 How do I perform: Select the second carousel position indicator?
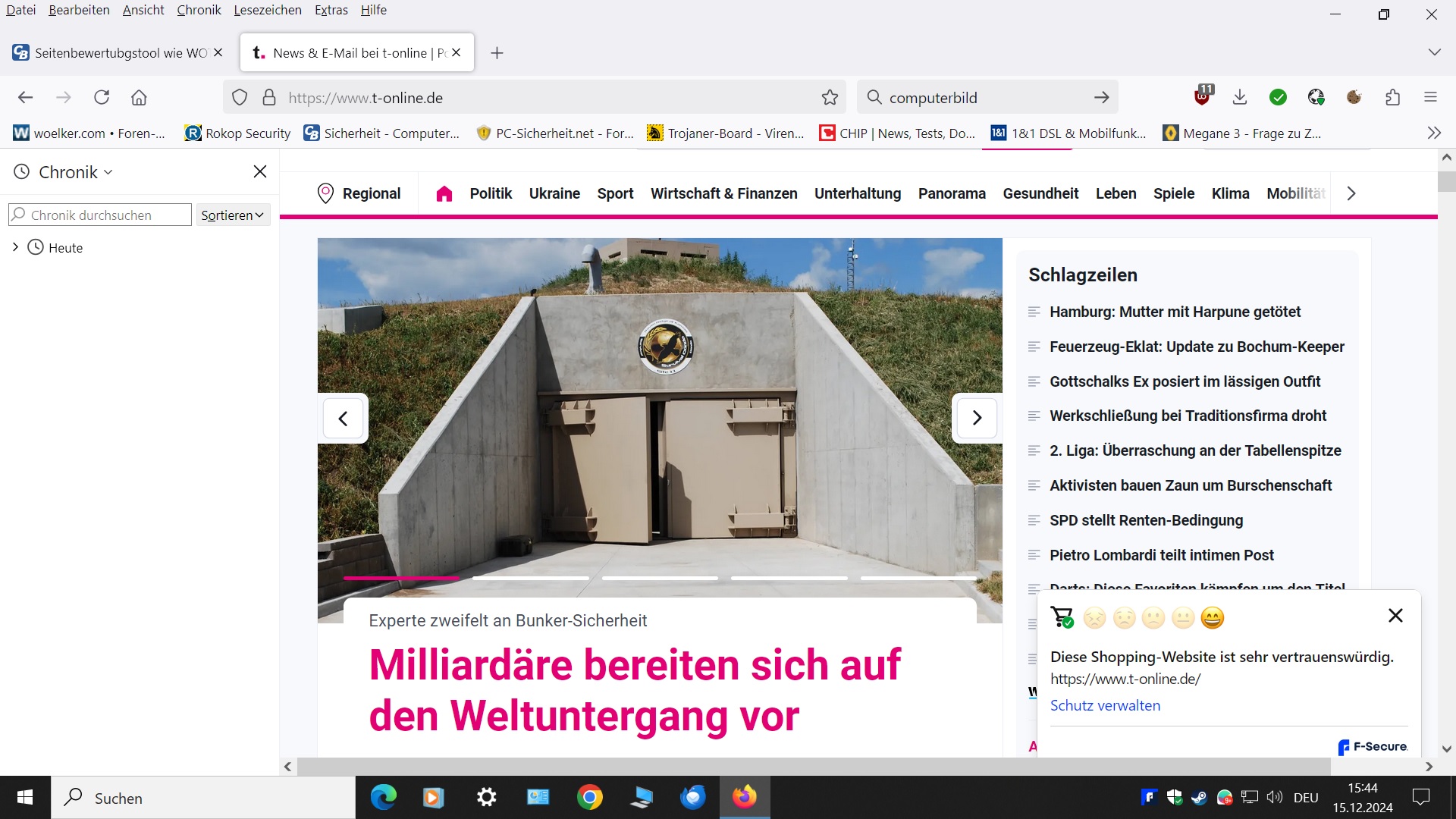pos(531,578)
